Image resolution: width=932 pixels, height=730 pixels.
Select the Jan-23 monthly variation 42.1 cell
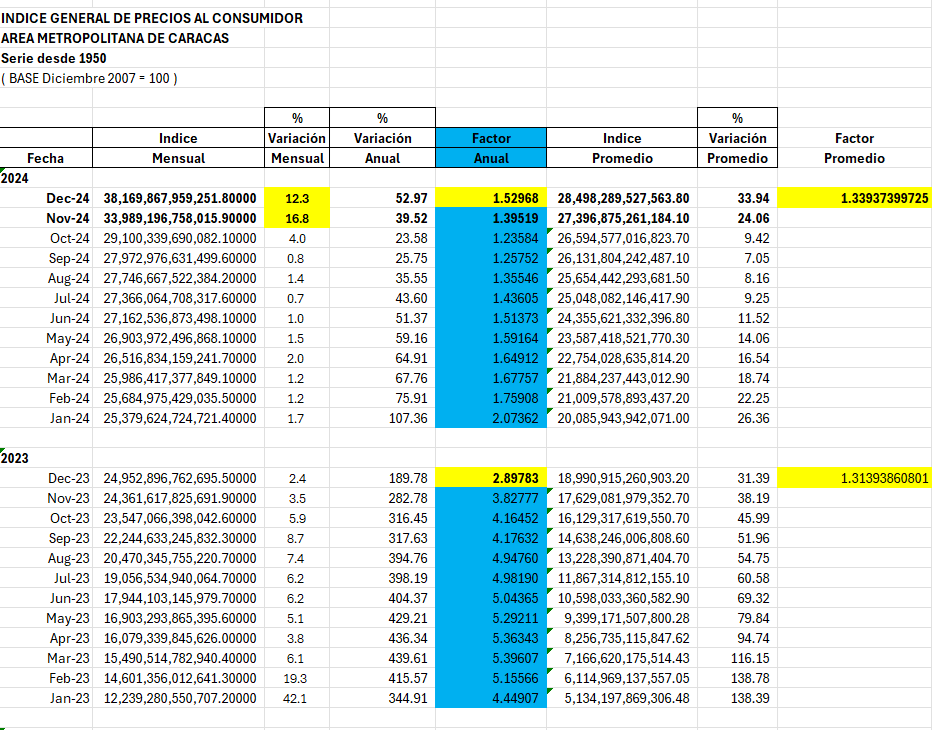point(297,698)
